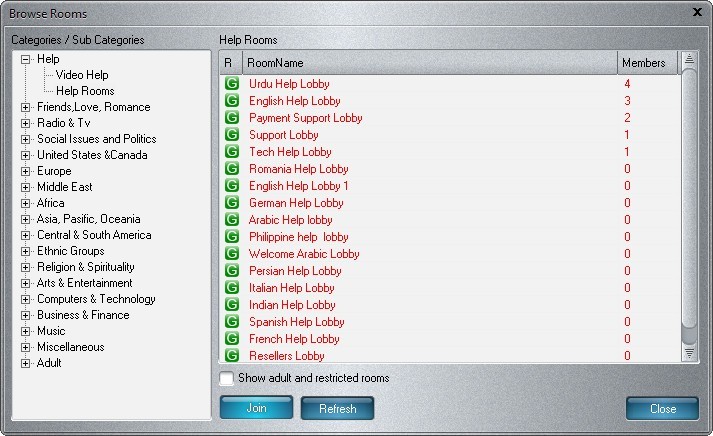Image resolution: width=713 pixels, height=436 pixels.
Task: Click the green G icon beside Urdu Help Lobby
Action: tap(232, 84)
